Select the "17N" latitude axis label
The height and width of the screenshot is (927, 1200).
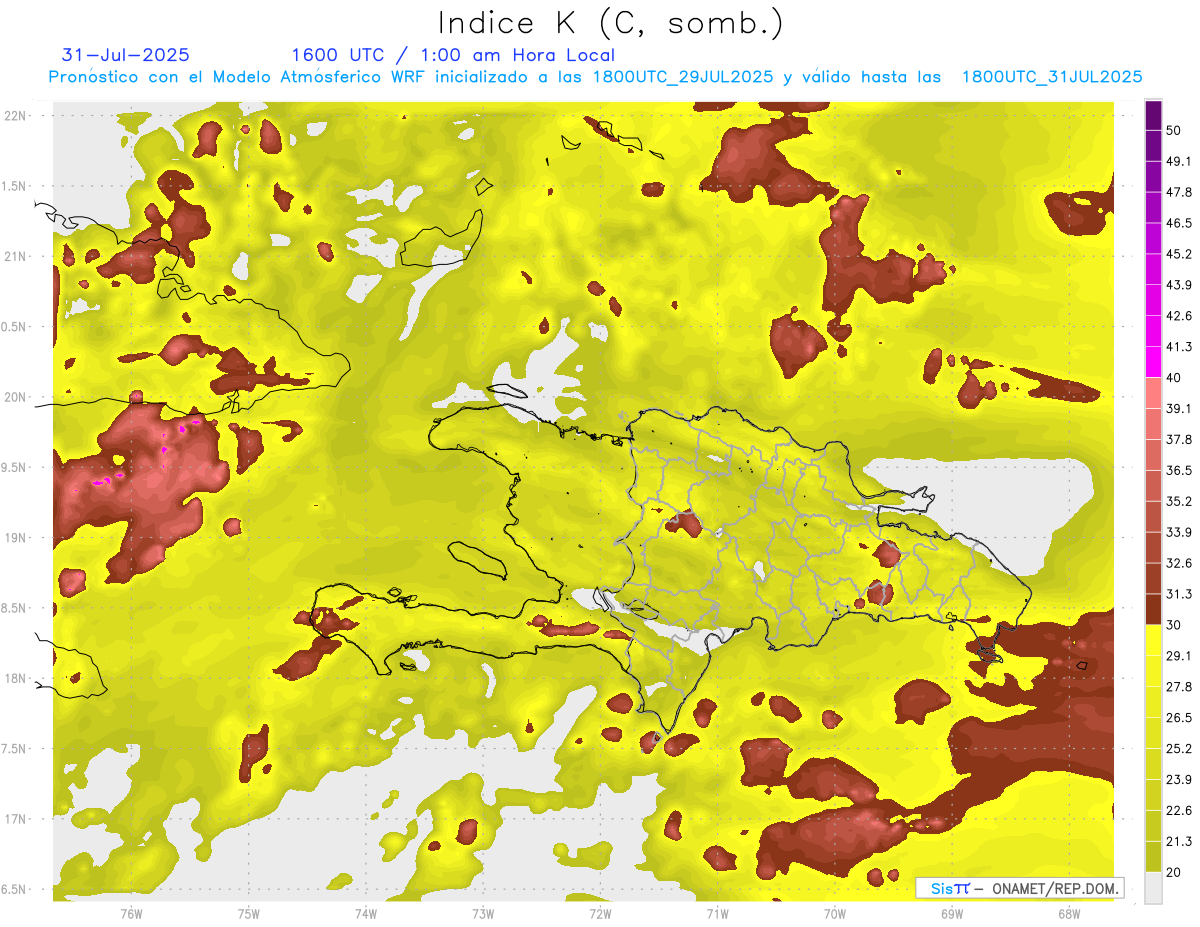15,819
